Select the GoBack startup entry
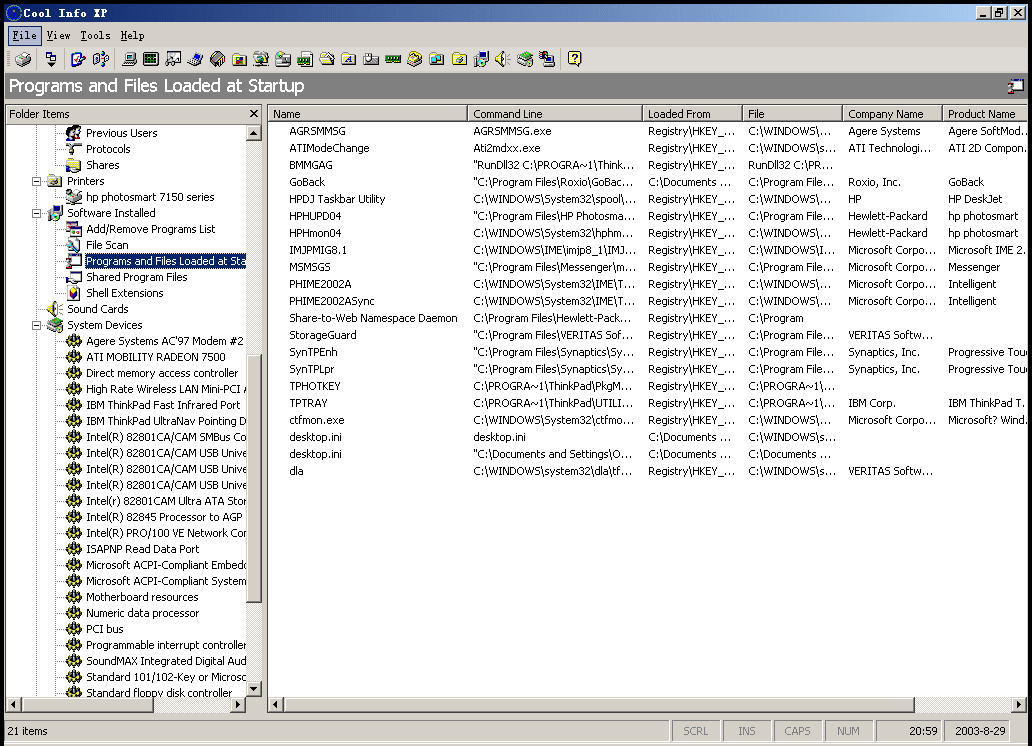This screenshot has height=746, width=1032. 307,182
